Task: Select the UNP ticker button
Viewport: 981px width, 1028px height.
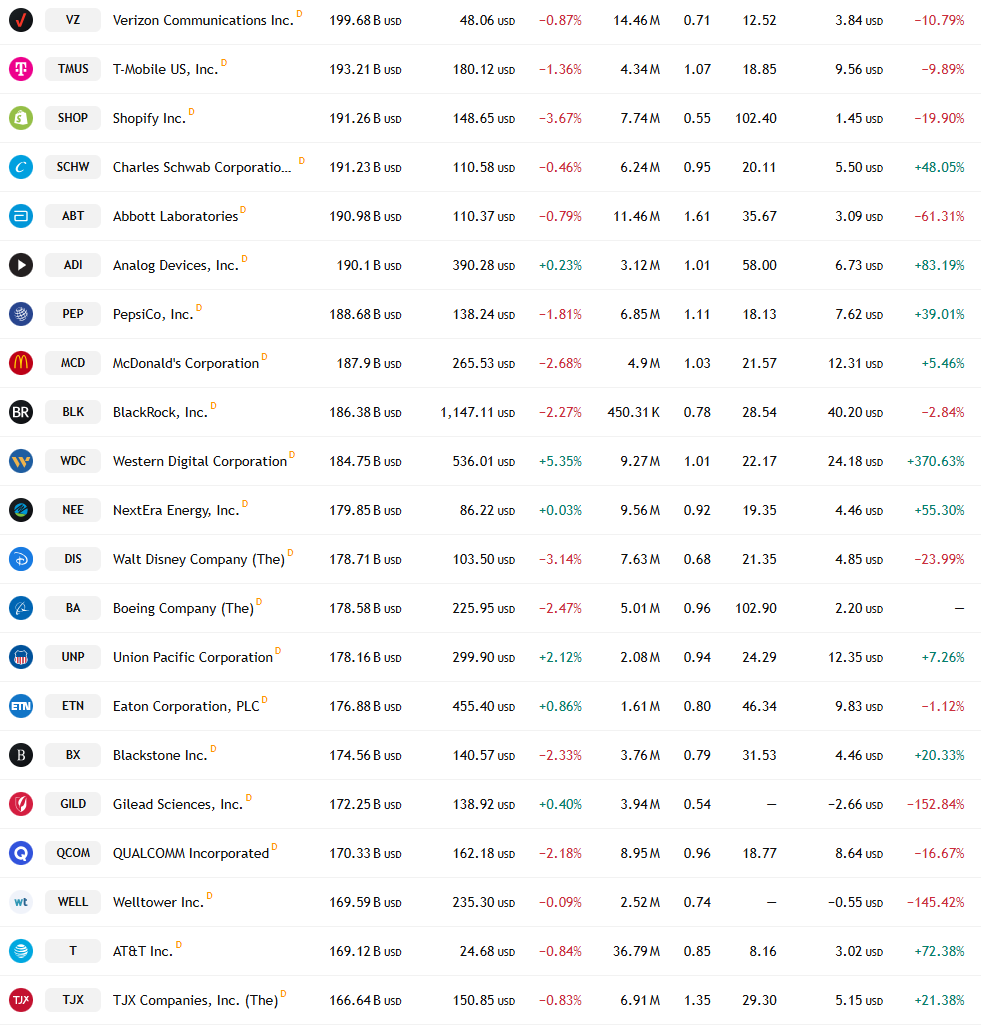Action: pyautogui.click(x=73, y=657)
